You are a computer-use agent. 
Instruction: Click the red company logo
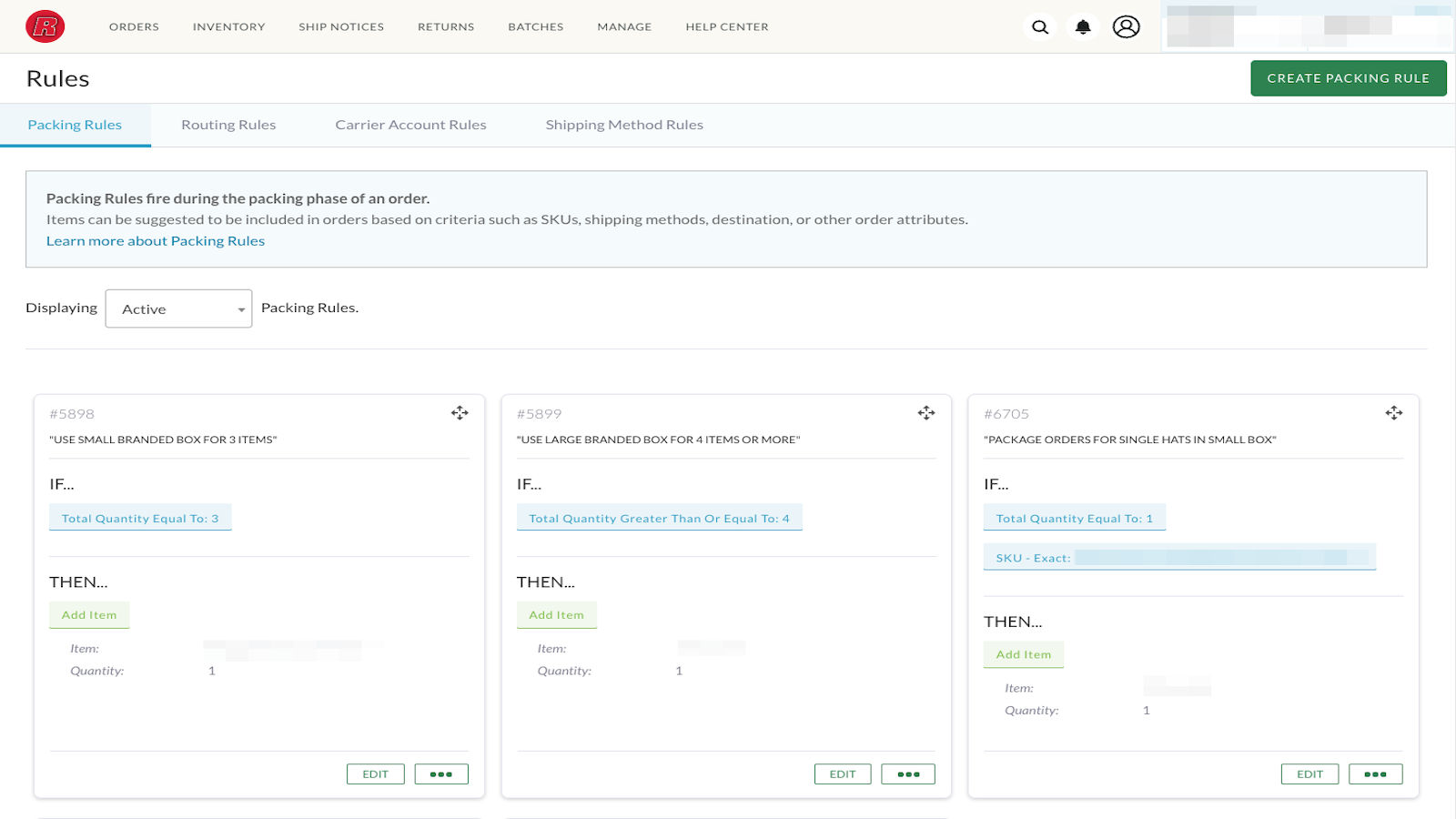(45, 25)
